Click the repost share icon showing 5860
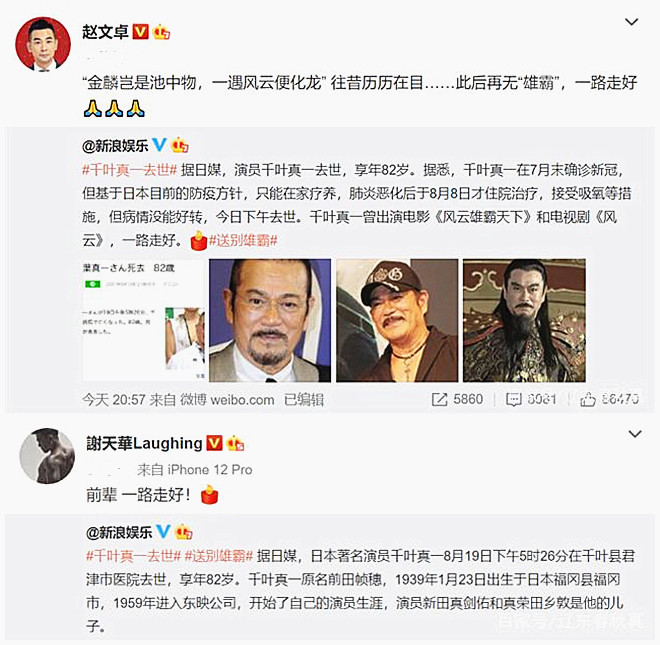The height and width of the screenshot is (645, 660). (439, 400)
